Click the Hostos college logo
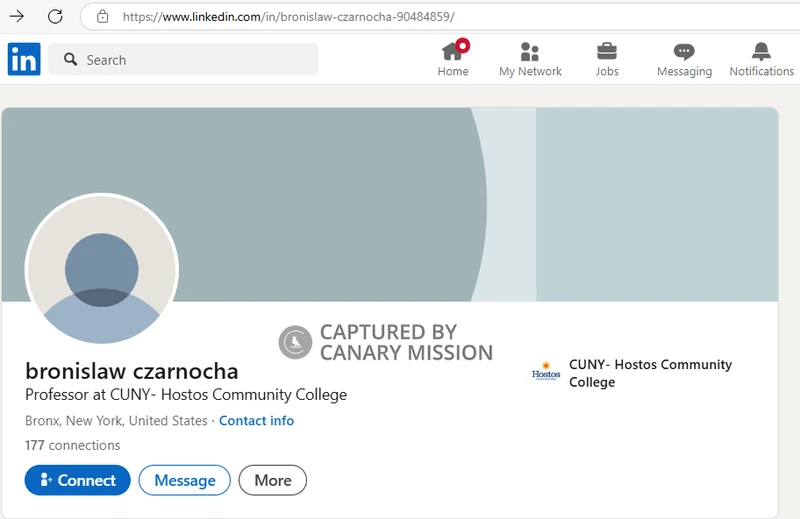800x519 pixels. click(x=546, y=372)
